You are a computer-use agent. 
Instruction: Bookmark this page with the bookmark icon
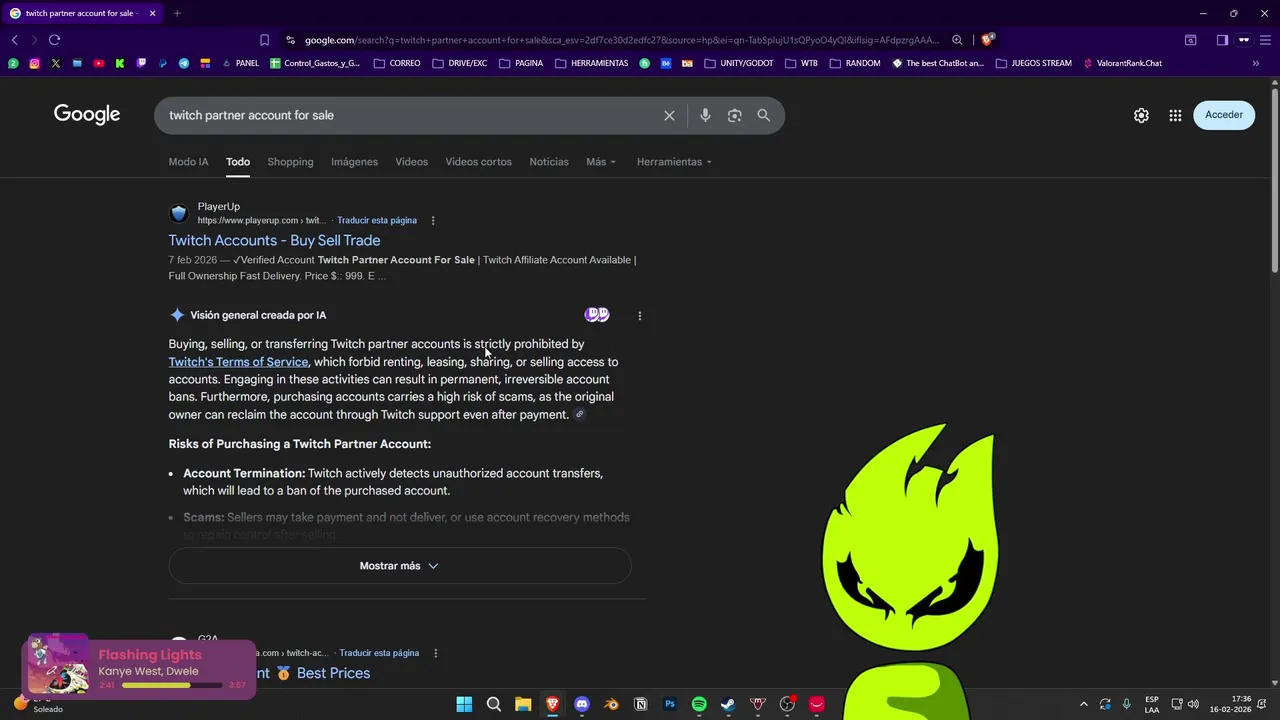coord(264,40)
